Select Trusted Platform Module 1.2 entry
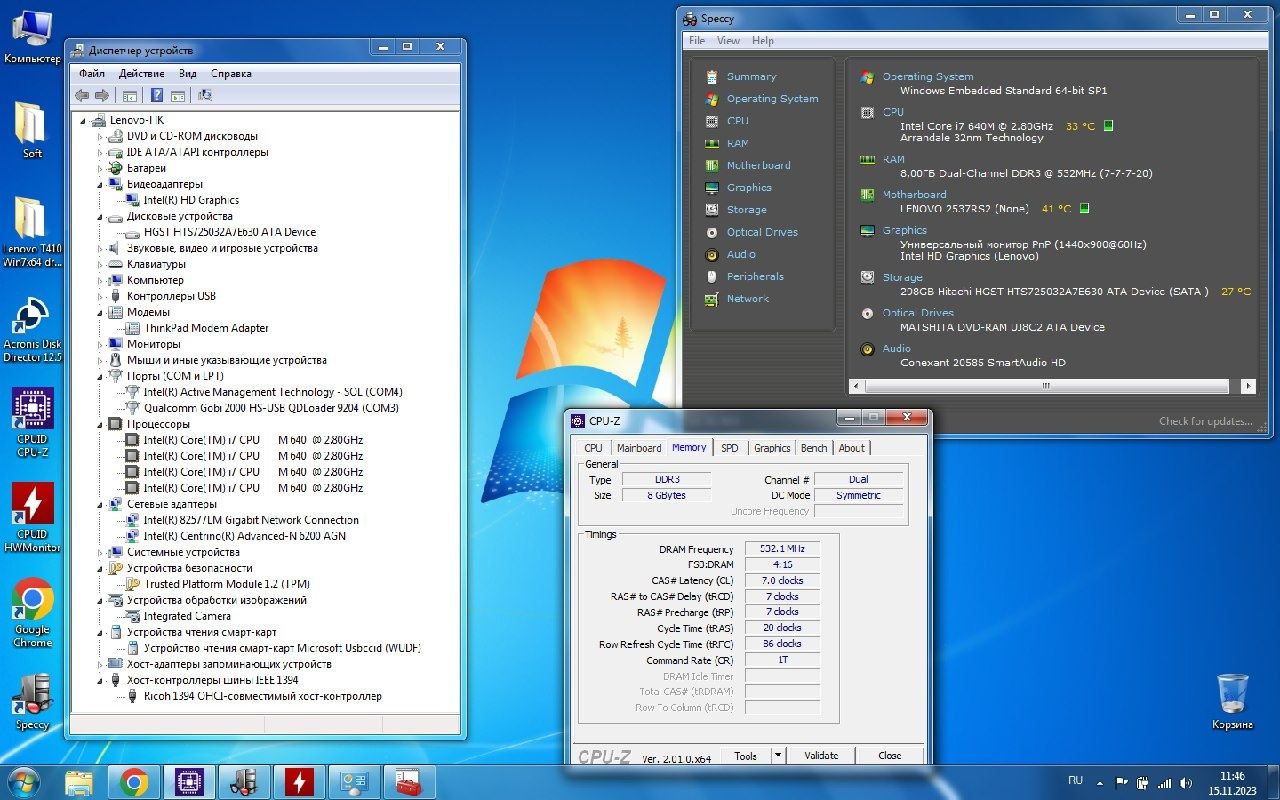This screenshot has height=800, width=1280. tap(227, 584)
